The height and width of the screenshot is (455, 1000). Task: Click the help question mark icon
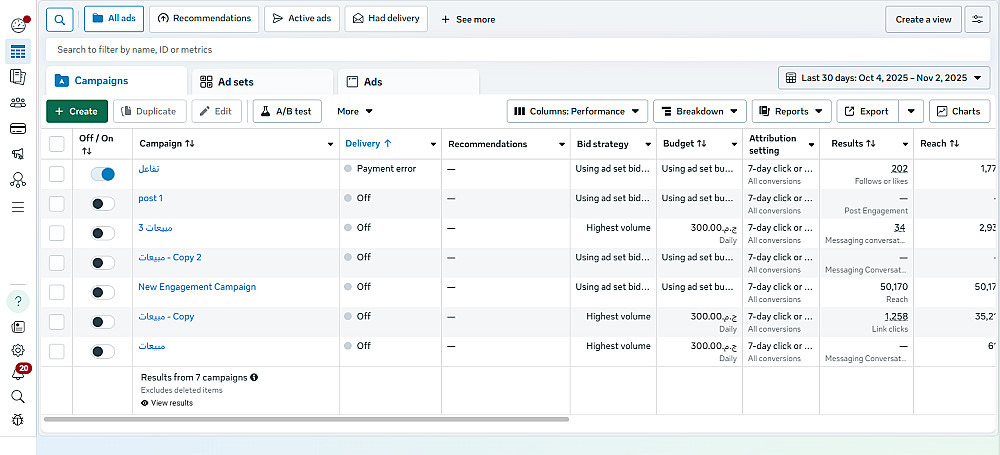click(18, 300)
